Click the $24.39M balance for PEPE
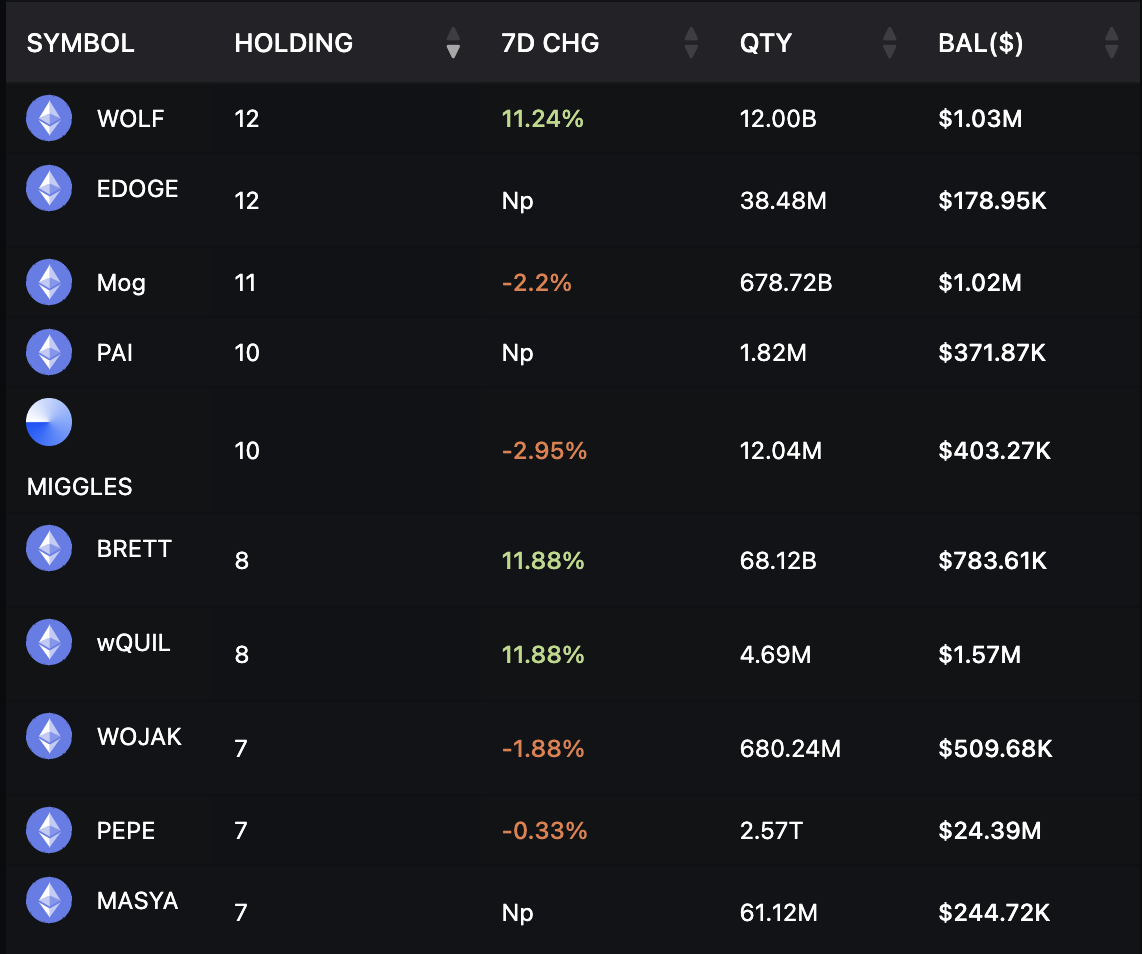Image resolution: width=1142 pixels, height=954 pixels. [989, 830]
